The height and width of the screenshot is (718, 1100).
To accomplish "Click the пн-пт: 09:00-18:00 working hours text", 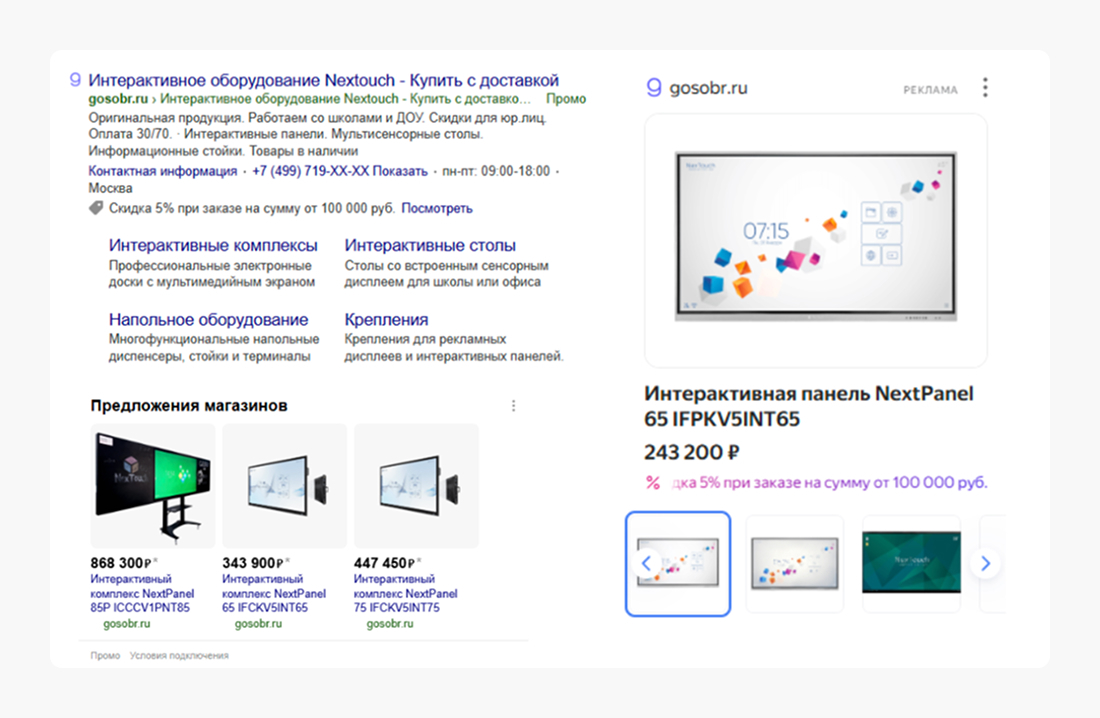I will click(496, 171).
